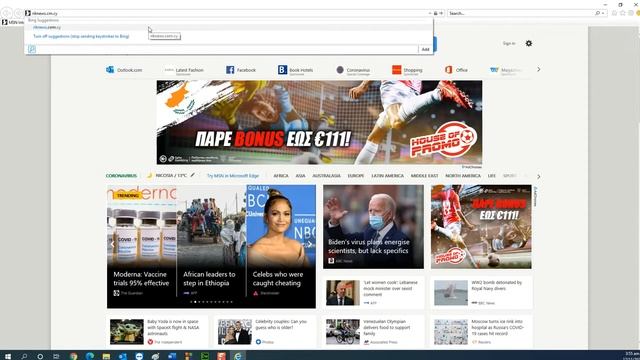
Task: Launch Google Chrome from taskbar
Action: [73, 356]
